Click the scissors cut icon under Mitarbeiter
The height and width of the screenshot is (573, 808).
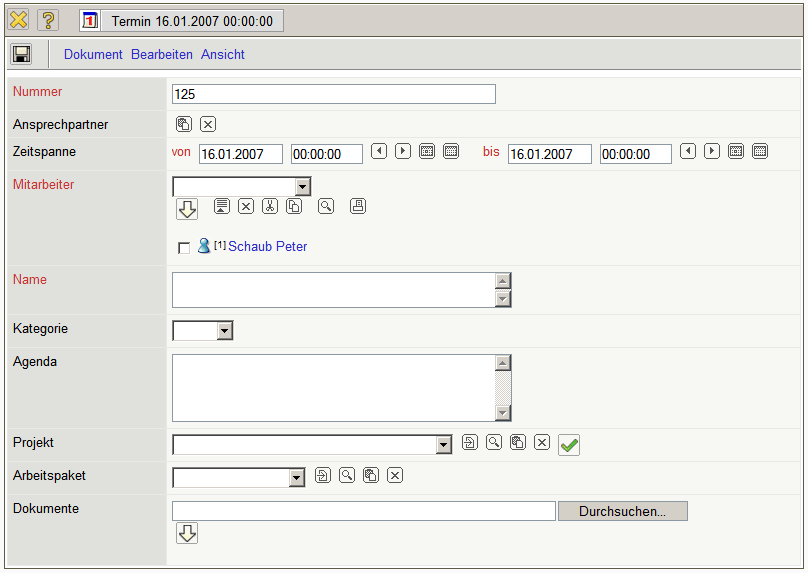tap(270, 206)
